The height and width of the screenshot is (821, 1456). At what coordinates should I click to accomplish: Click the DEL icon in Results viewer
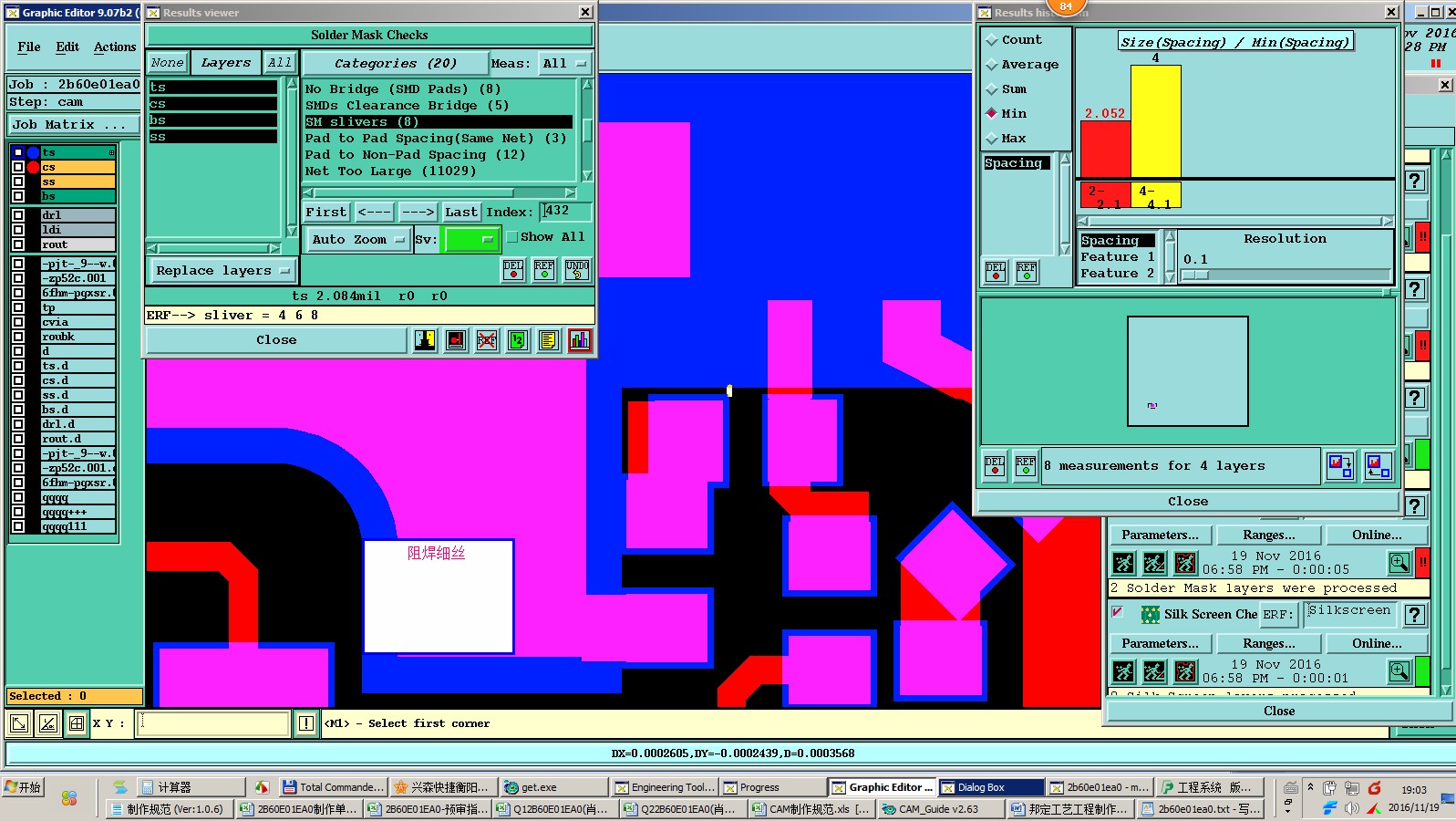pyautogui.click(x=513, y=269)
